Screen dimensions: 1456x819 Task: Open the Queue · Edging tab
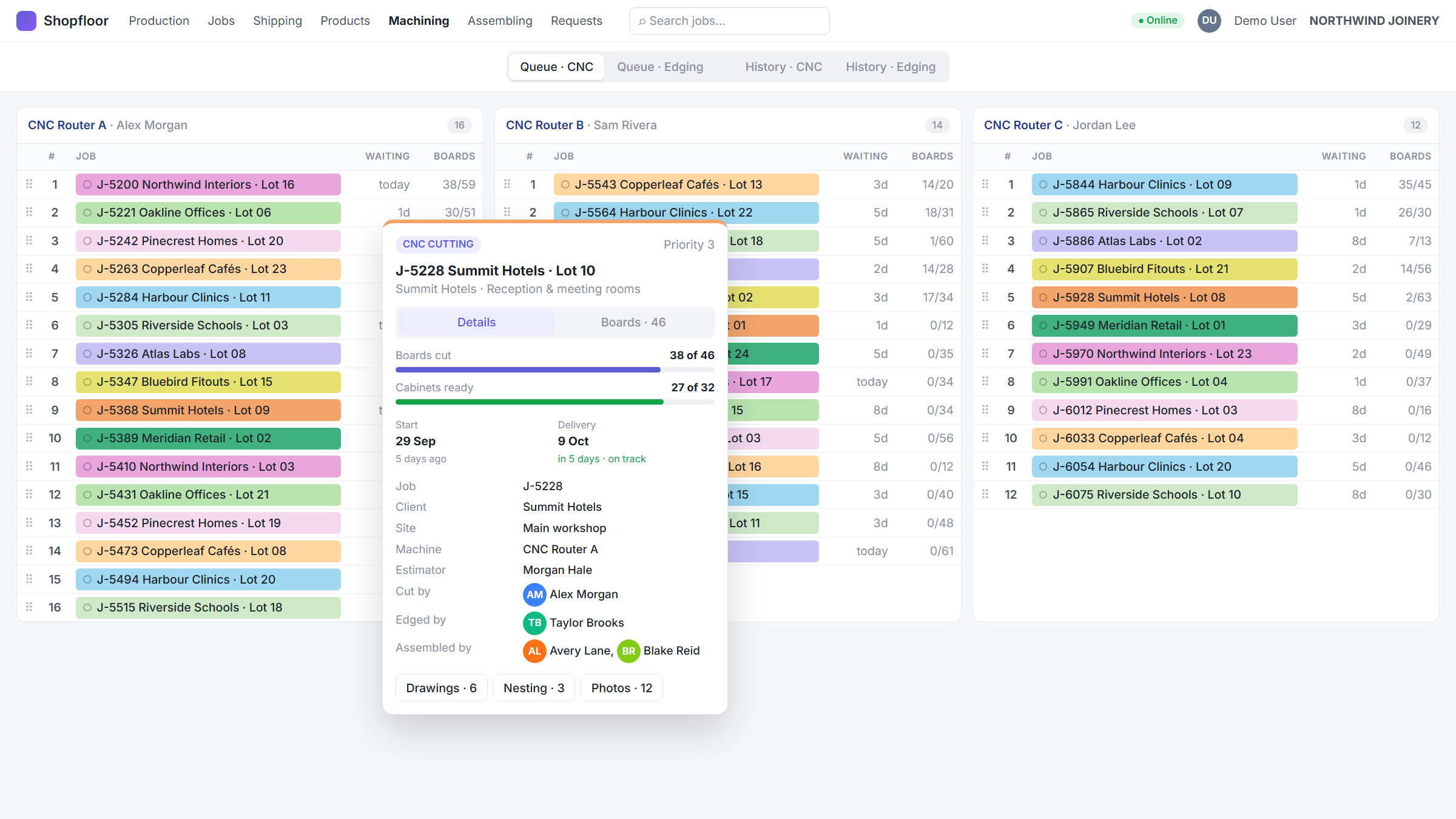[x=660, y=67]
